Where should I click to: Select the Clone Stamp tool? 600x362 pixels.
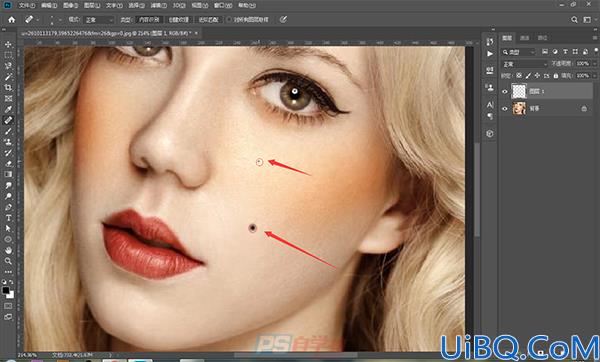tap(8, 142)
